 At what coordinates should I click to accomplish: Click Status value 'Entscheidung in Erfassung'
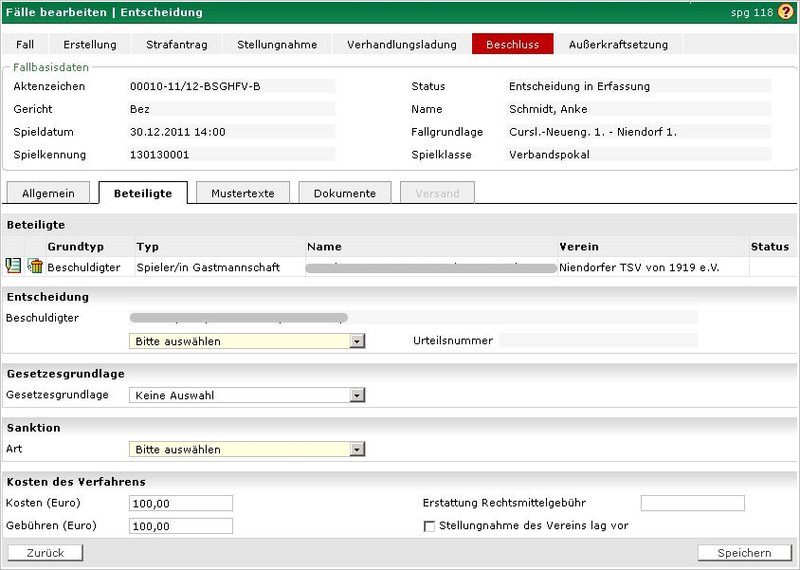click(x=580, y=86)
